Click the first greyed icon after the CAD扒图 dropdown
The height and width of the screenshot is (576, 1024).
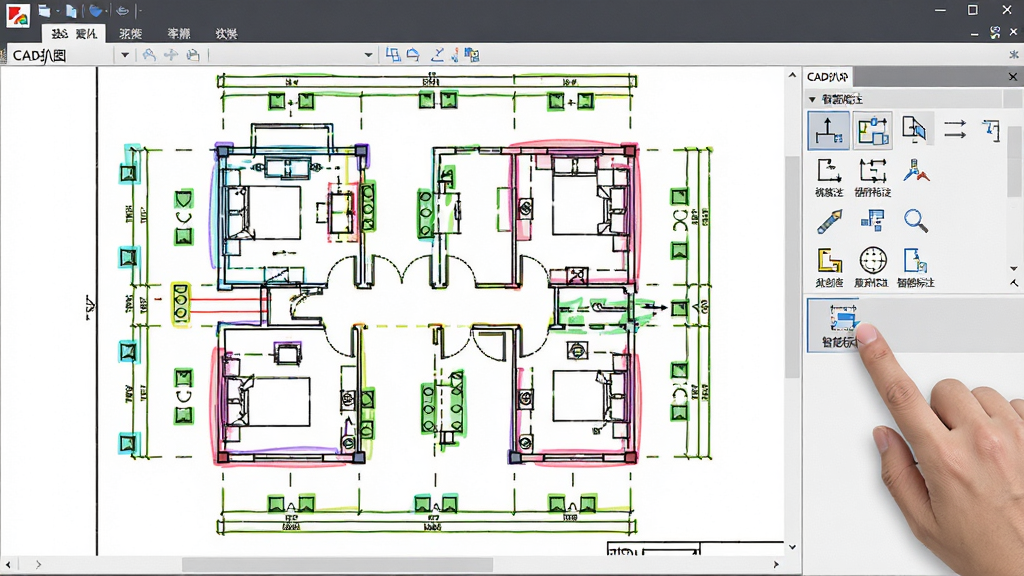(x=150, y=55)
